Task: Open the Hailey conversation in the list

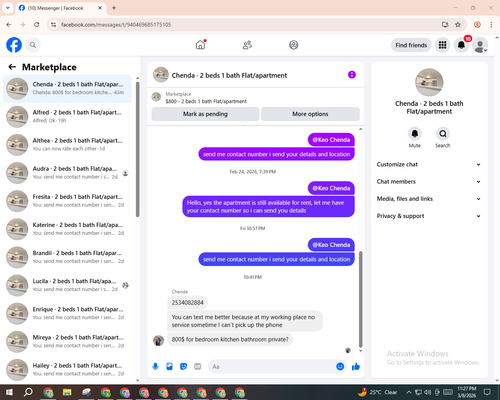Action: 68,370
